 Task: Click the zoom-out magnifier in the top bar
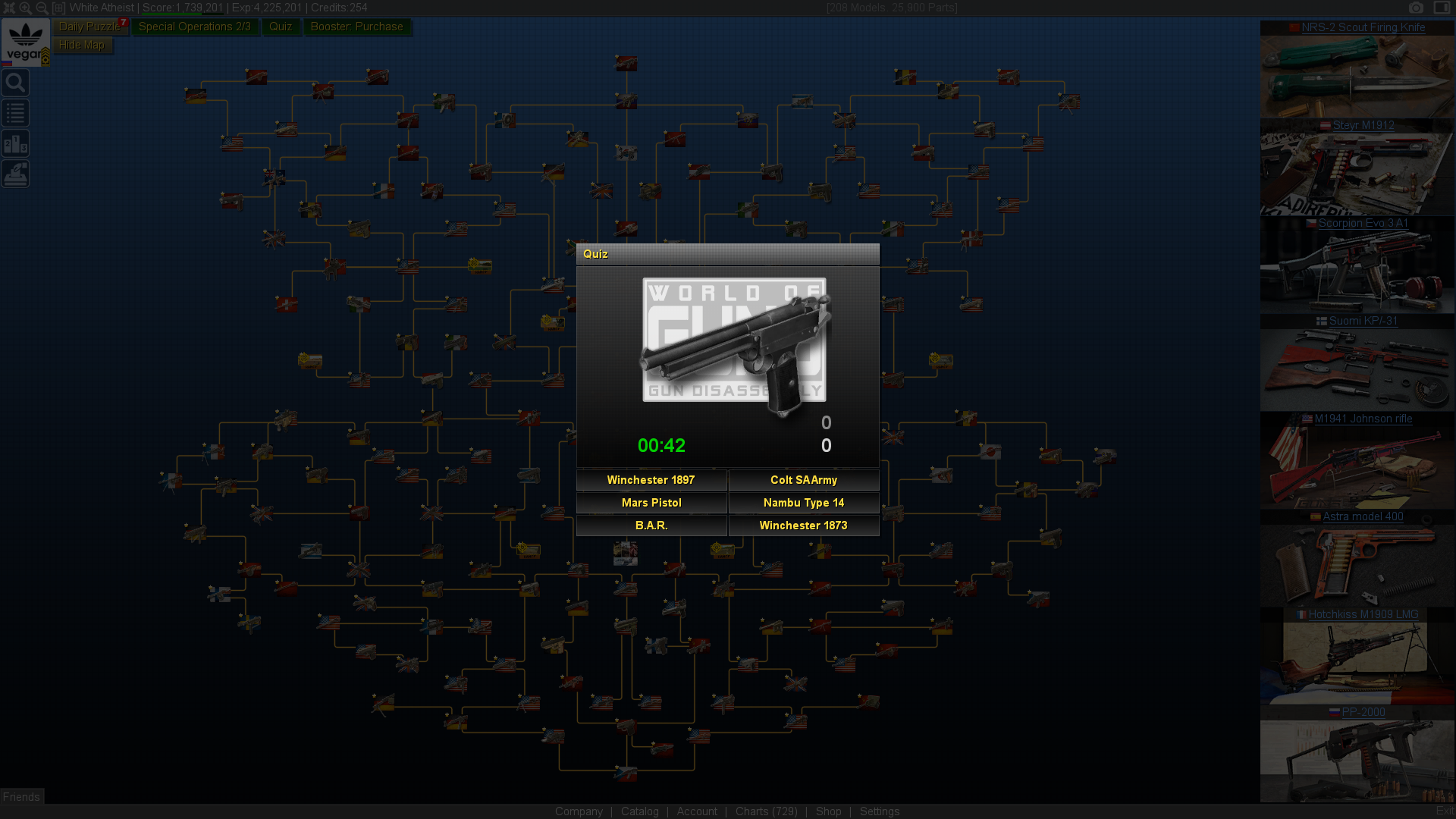coord(42,8)
